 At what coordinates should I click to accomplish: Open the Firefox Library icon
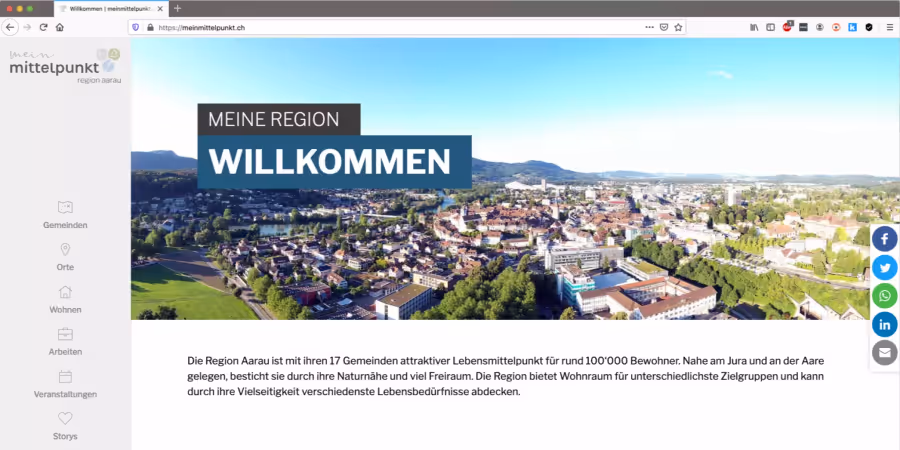tap(754, 27)
